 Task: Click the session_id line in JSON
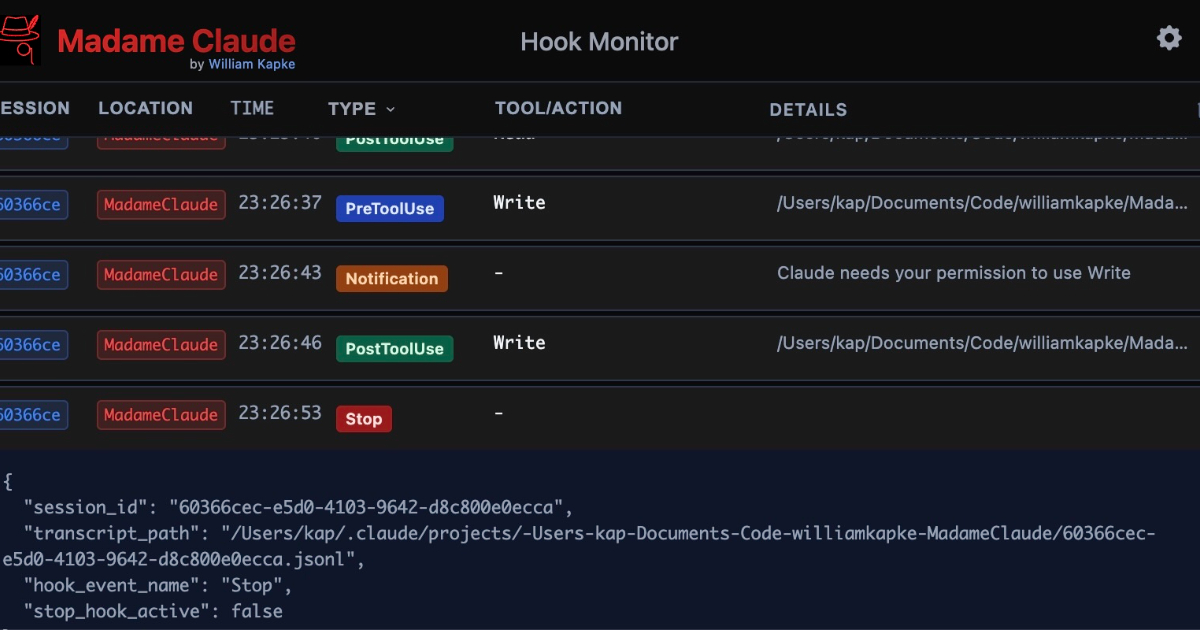[299, 507]
